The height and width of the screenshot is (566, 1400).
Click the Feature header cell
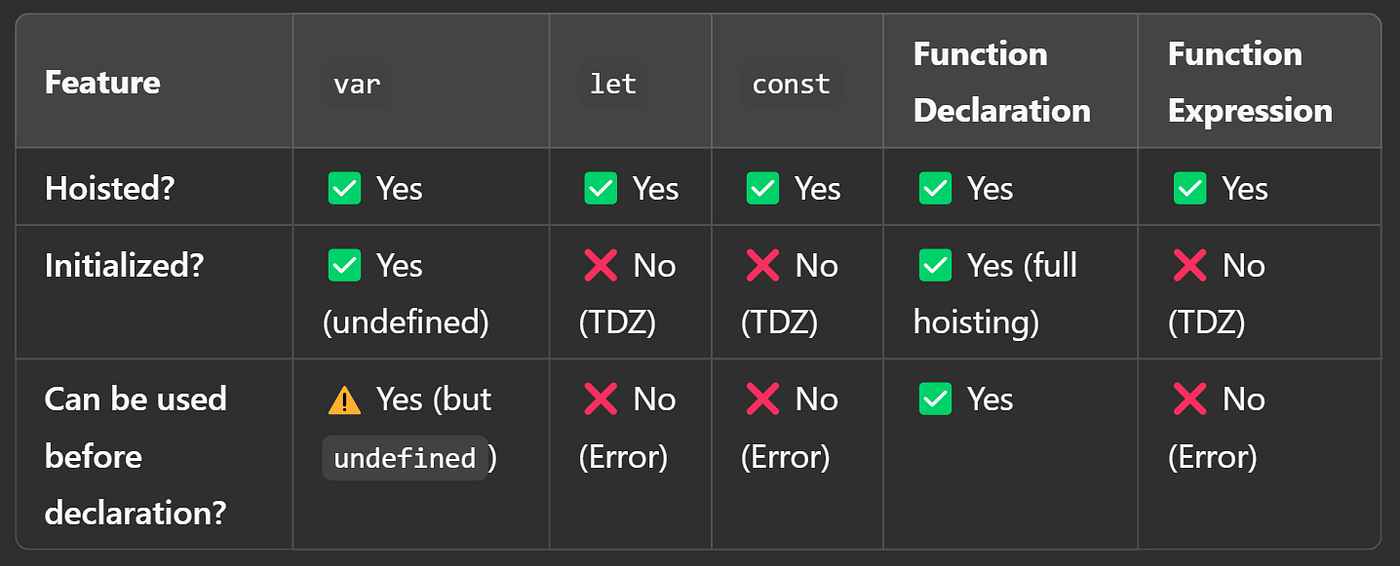pyautogui.click(x=102, y=82)
